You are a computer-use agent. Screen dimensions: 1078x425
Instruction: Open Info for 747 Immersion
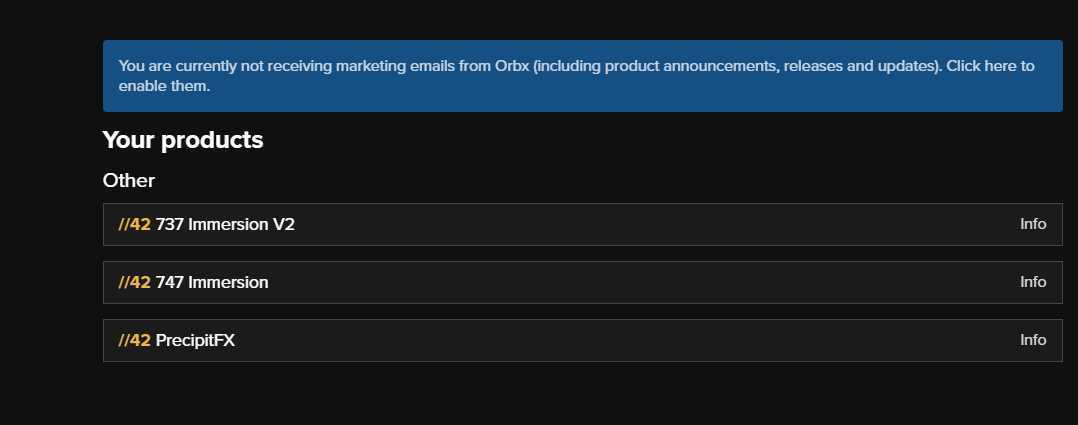(x=1033, y=282)
